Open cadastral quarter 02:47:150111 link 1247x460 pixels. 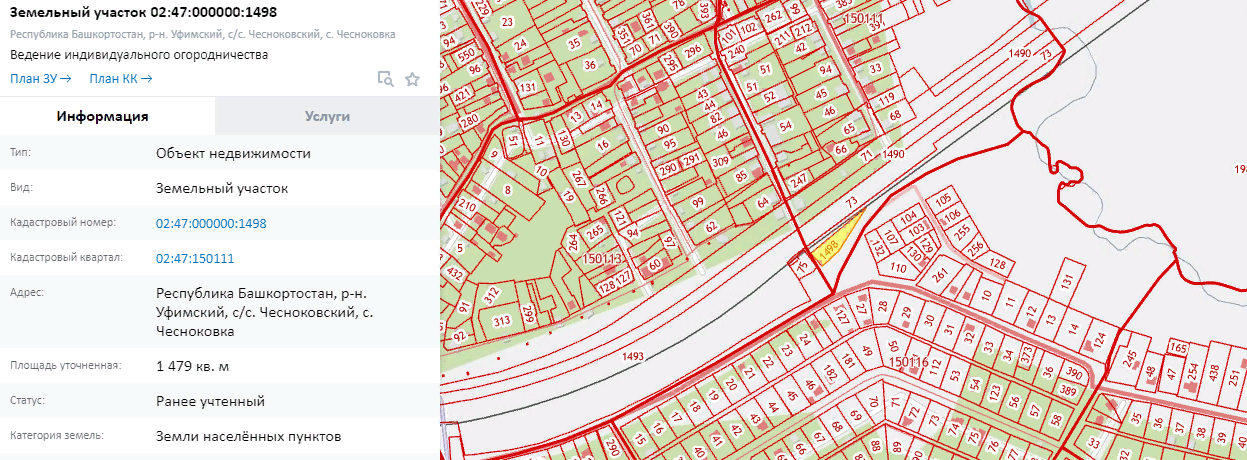point(195,258)
